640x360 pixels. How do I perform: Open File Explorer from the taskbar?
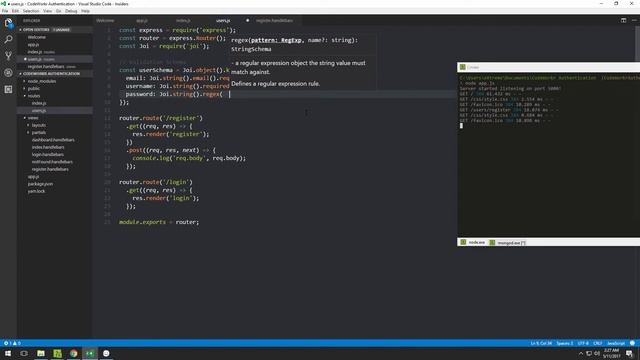click(x=41, y=353)
